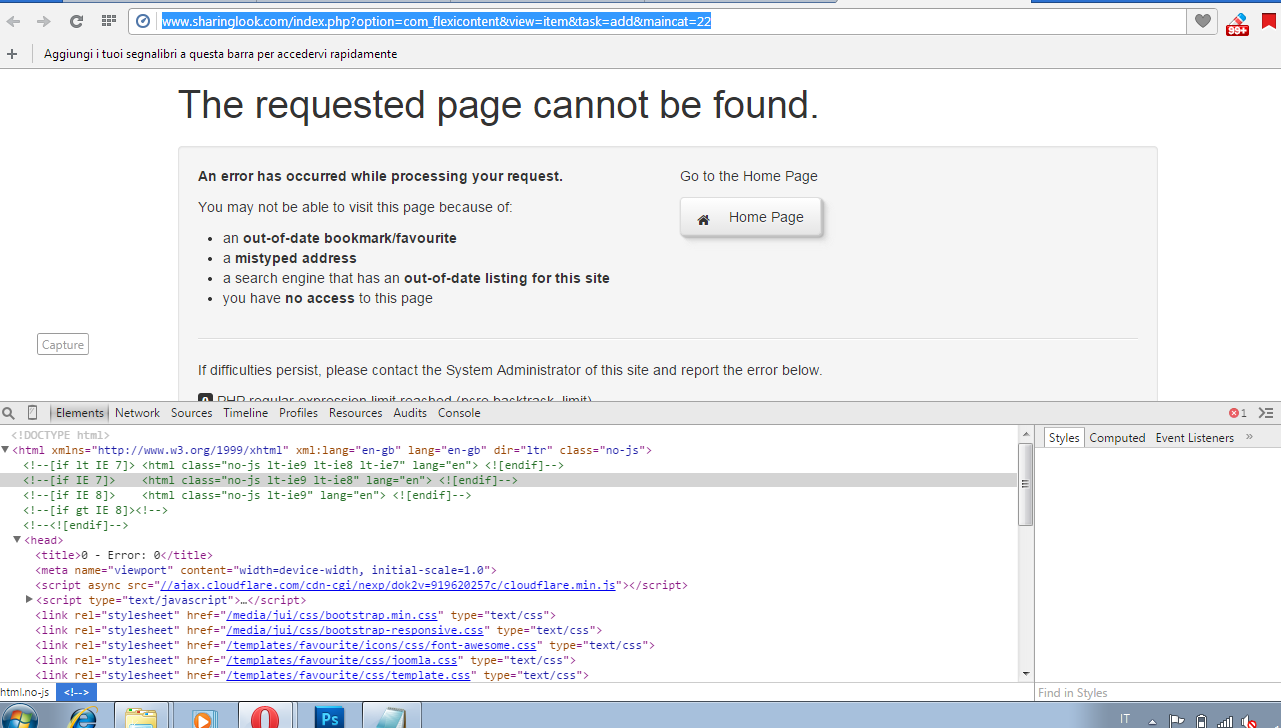This screenshot has width=1281, height=728.
Task: Open Internet Explorer from the taskbar
Action: (82, 718)
